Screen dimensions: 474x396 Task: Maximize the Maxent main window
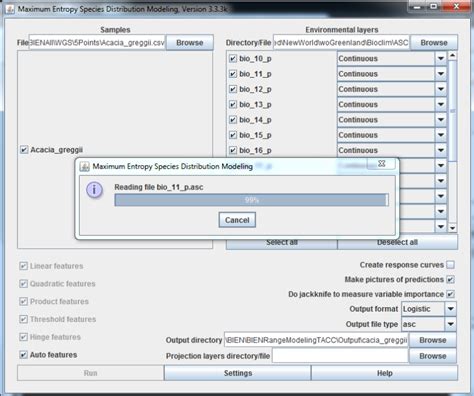point(434,6)
